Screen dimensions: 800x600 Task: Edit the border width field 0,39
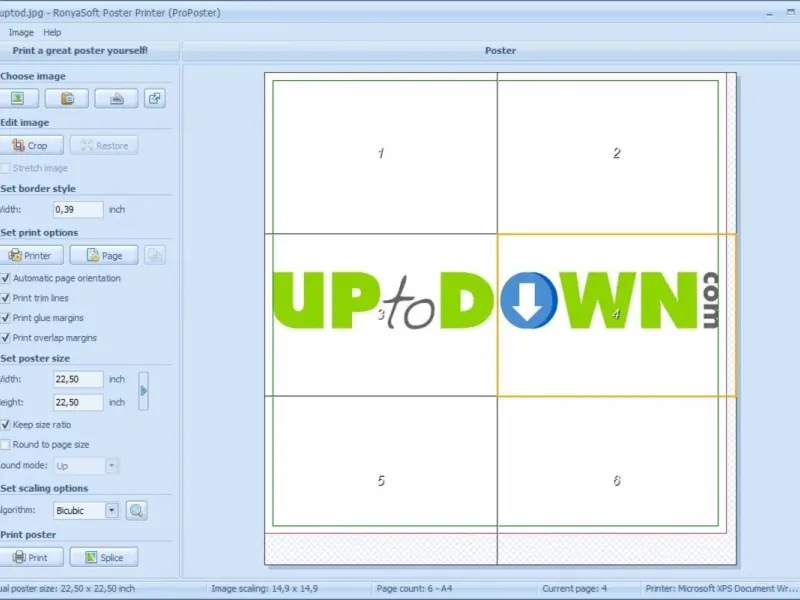click(x=78, y=209)
